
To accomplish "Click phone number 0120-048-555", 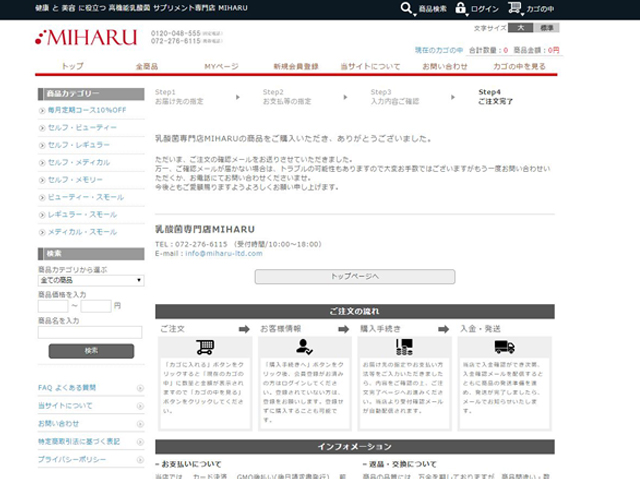I will (176, 33).
